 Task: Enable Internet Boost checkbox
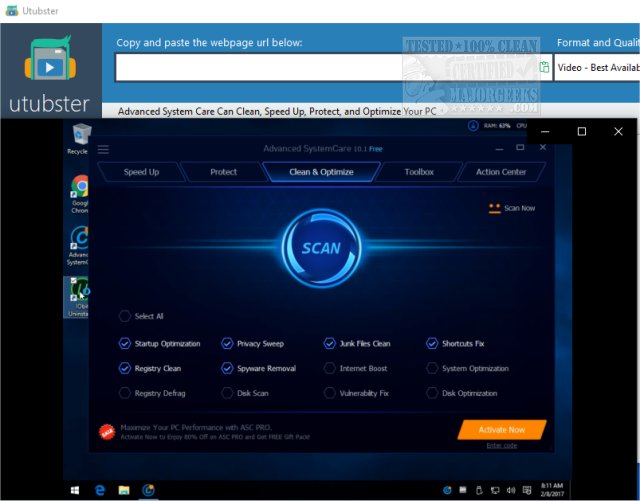click(329, 368)
